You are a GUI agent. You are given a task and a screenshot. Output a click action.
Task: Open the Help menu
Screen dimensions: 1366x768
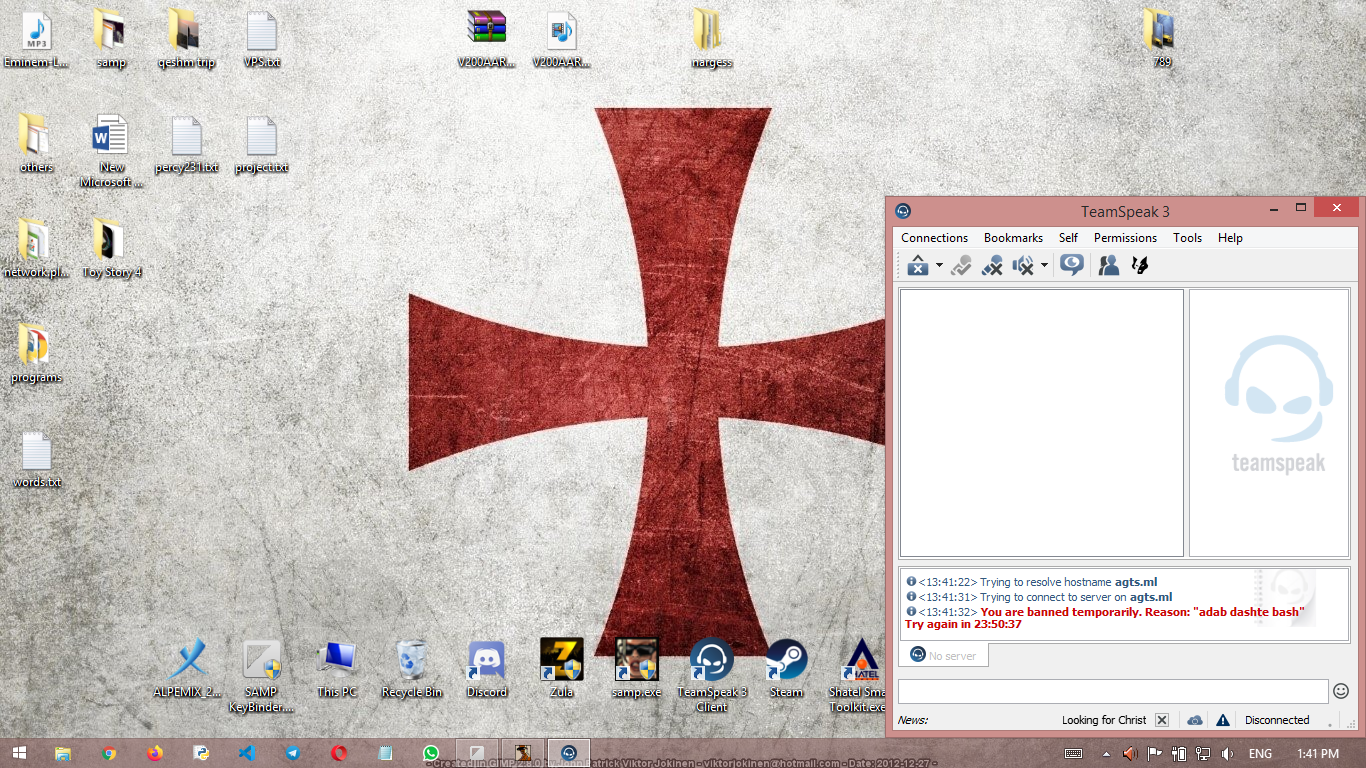point(1230,238)
